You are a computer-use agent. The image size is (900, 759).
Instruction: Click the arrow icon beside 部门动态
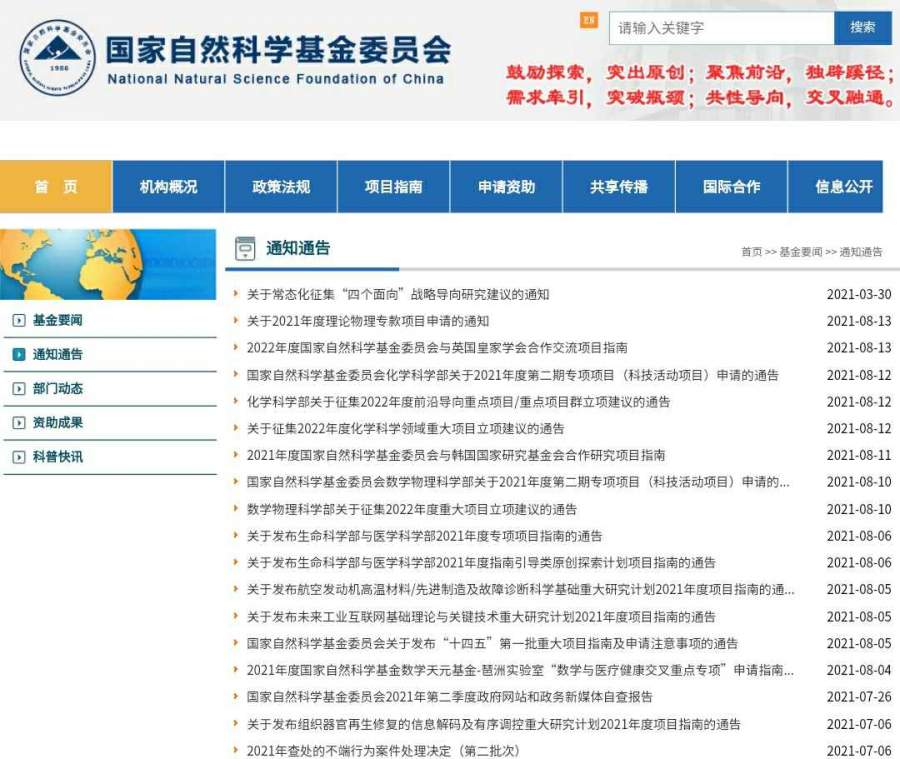click(18, 389)
